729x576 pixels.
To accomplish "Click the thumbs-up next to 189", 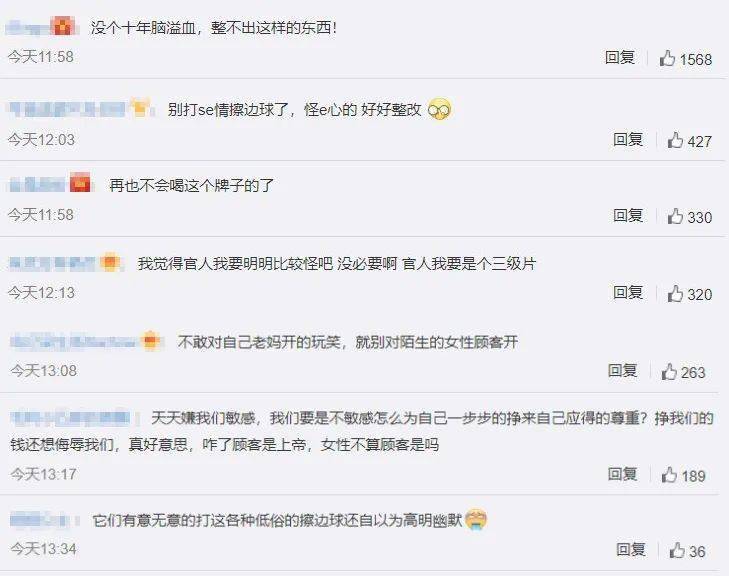I will [669, 475].
